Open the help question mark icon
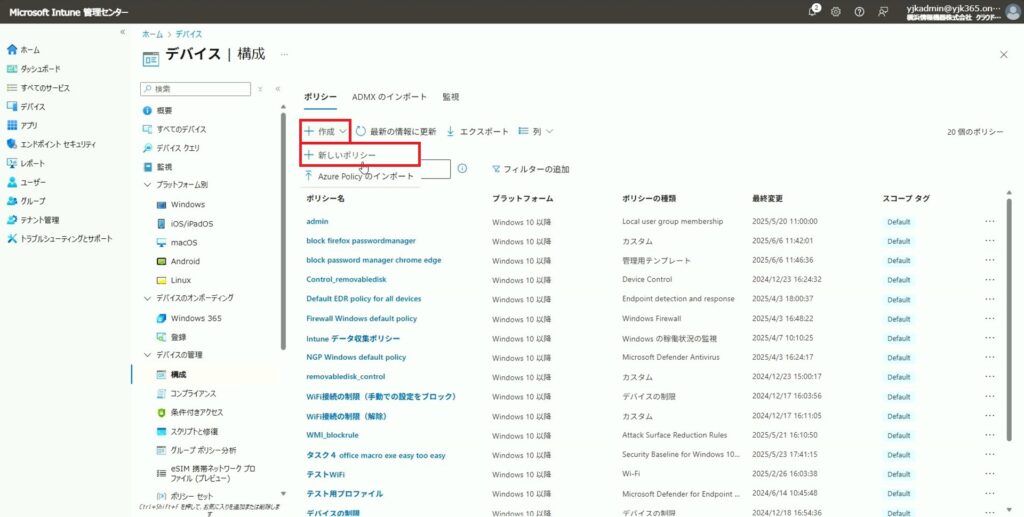The image size is (1024, 517). [x=859, y=12]
